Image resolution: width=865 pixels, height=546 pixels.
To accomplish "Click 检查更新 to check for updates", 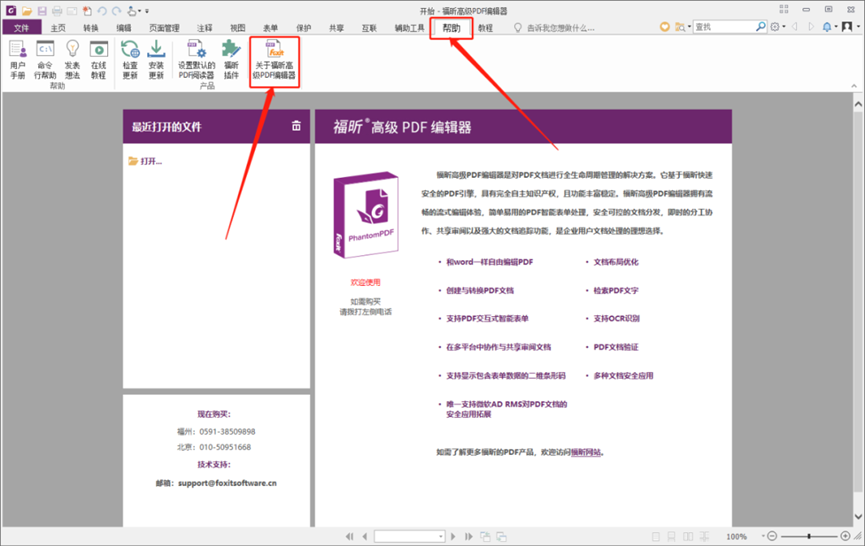I will 130,60.
